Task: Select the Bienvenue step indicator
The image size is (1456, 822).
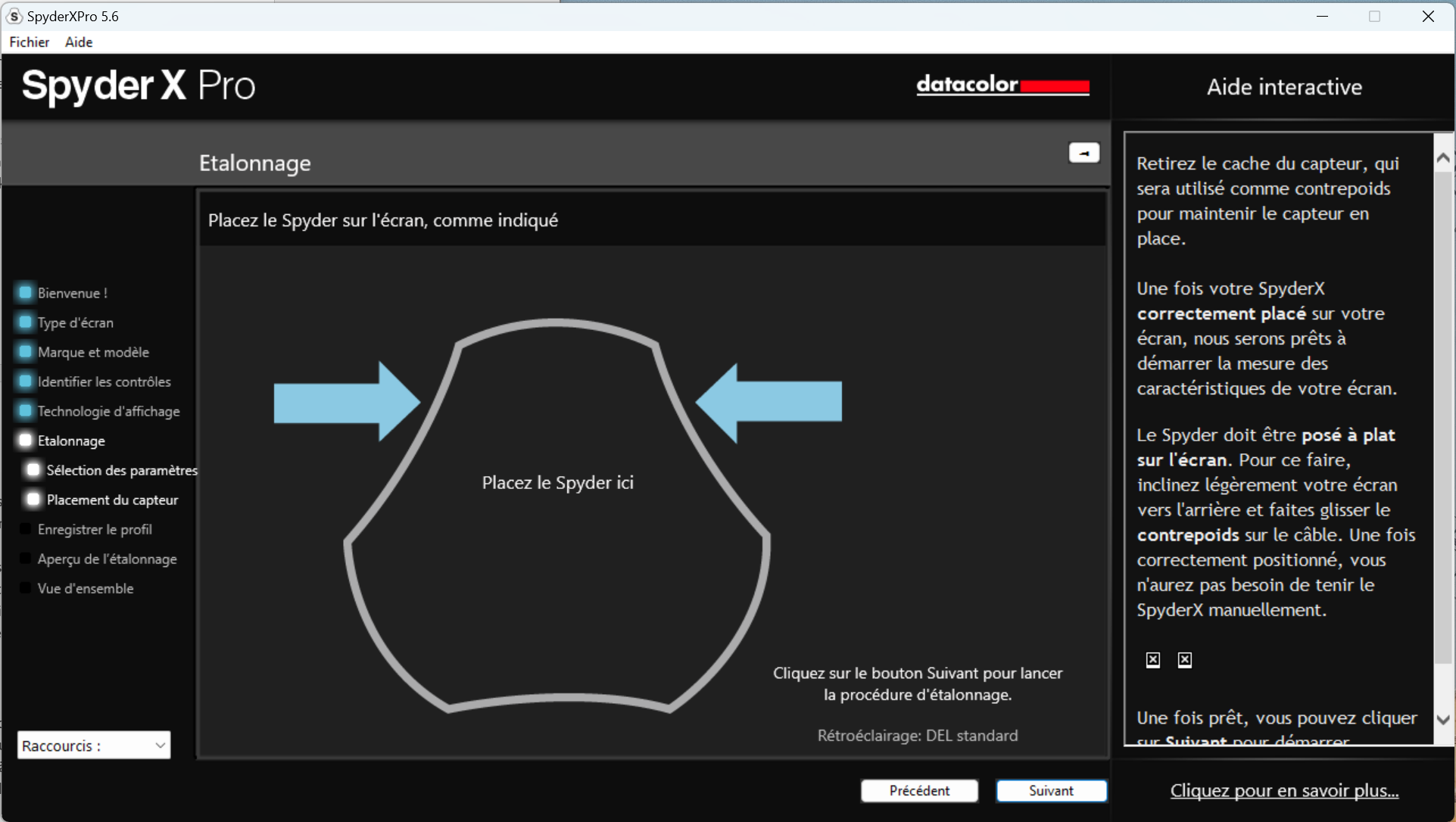Action: (x=25, y=292)
